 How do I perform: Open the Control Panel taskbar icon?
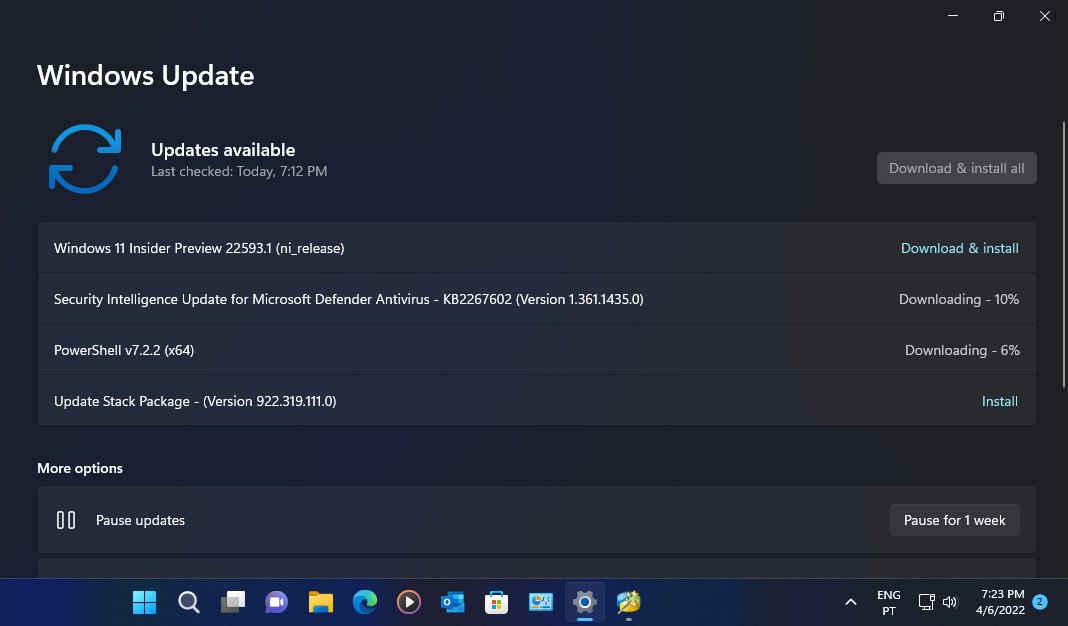[541, 602]
